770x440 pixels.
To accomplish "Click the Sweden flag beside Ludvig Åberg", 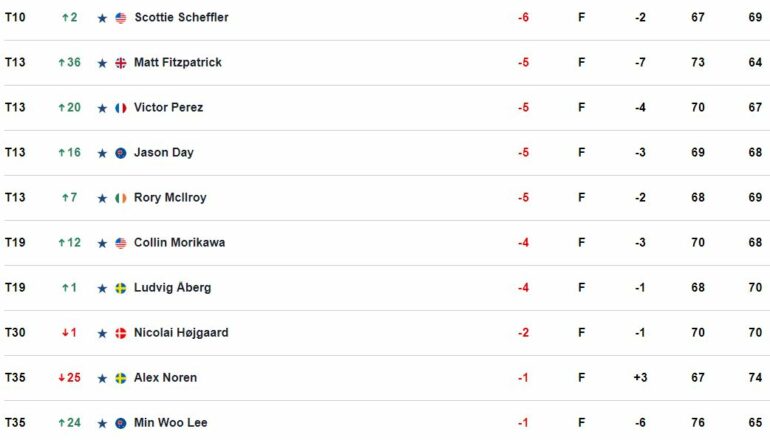I will [x=121, y=288].
